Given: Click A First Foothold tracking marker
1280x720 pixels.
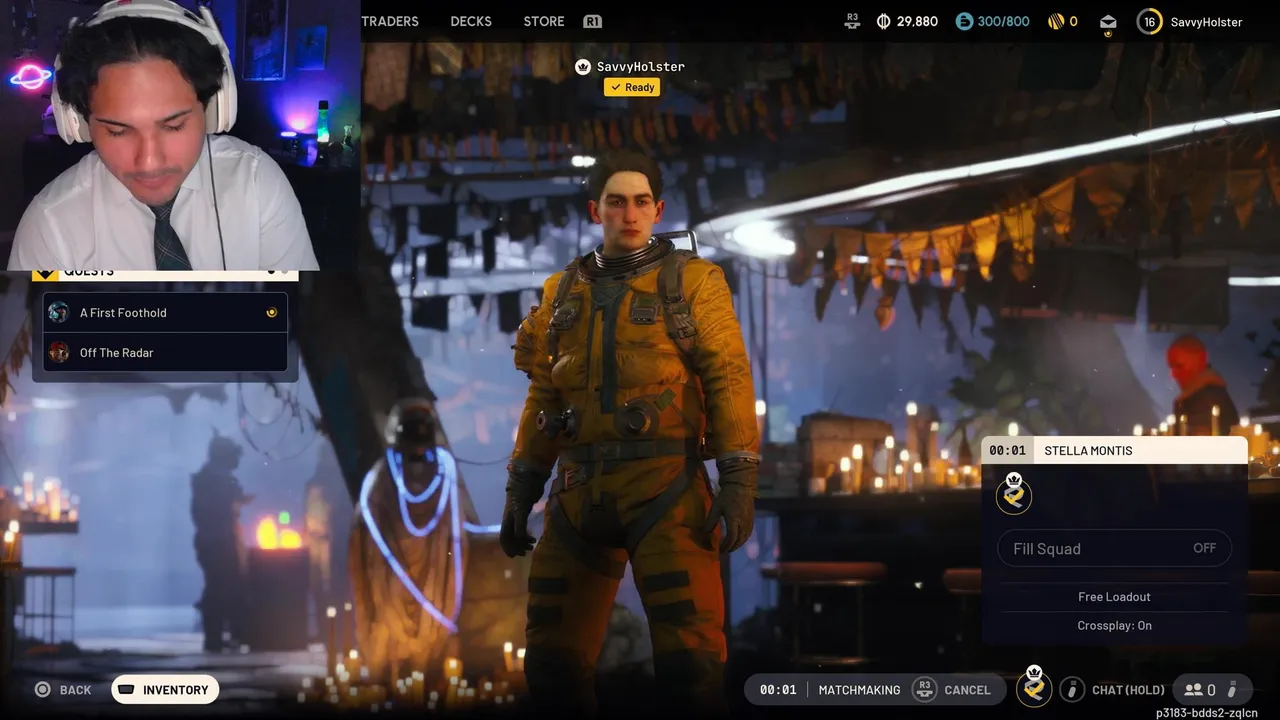Looking at the screenshot, I should 271,312.
